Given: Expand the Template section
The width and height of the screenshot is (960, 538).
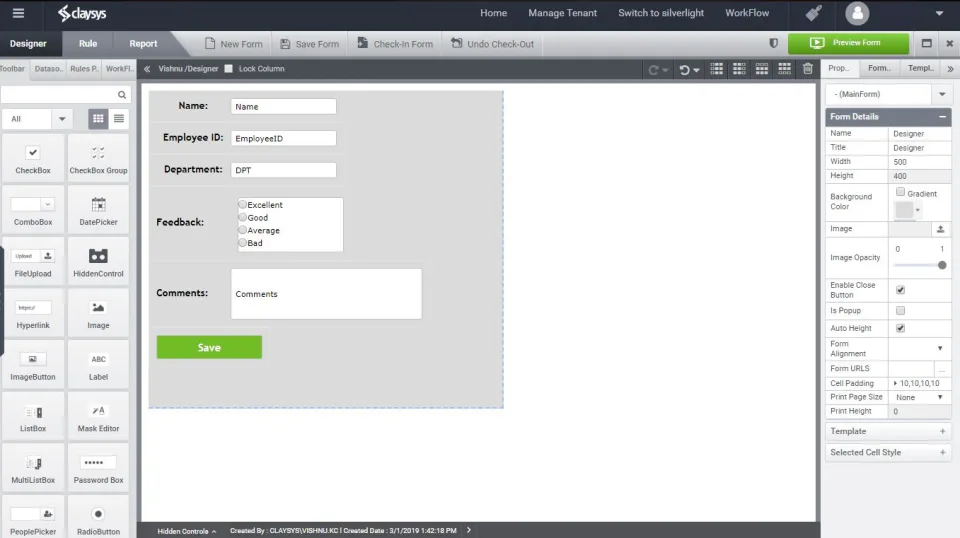Looking at the screenshot, I should (x=942, y=432).
